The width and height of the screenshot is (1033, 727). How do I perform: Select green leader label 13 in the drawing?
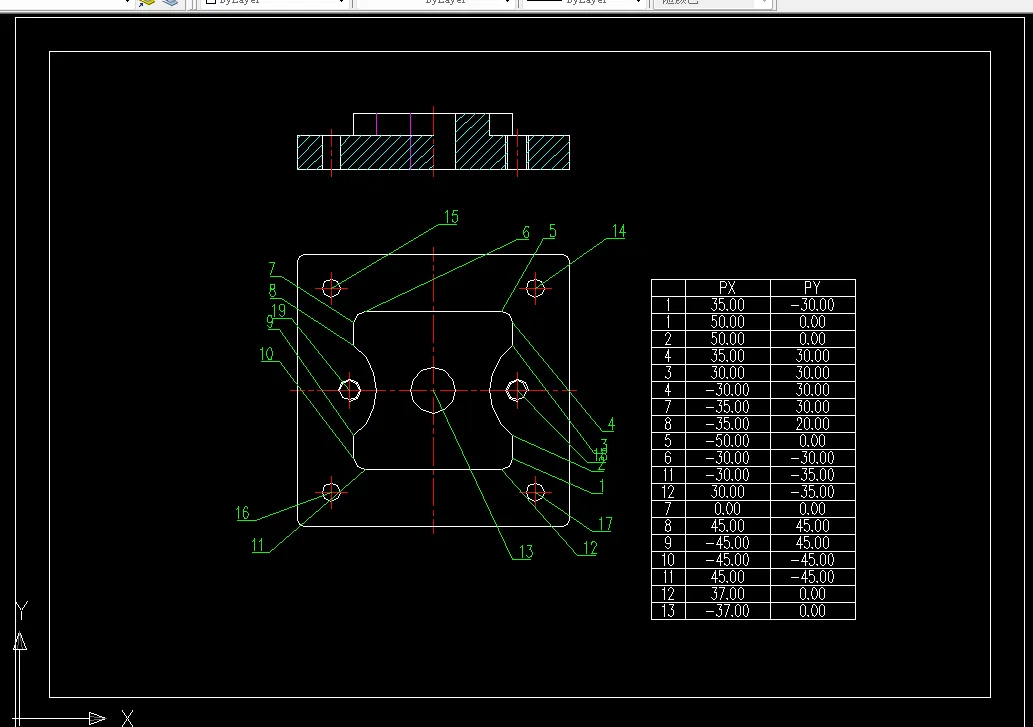[526, 552]
